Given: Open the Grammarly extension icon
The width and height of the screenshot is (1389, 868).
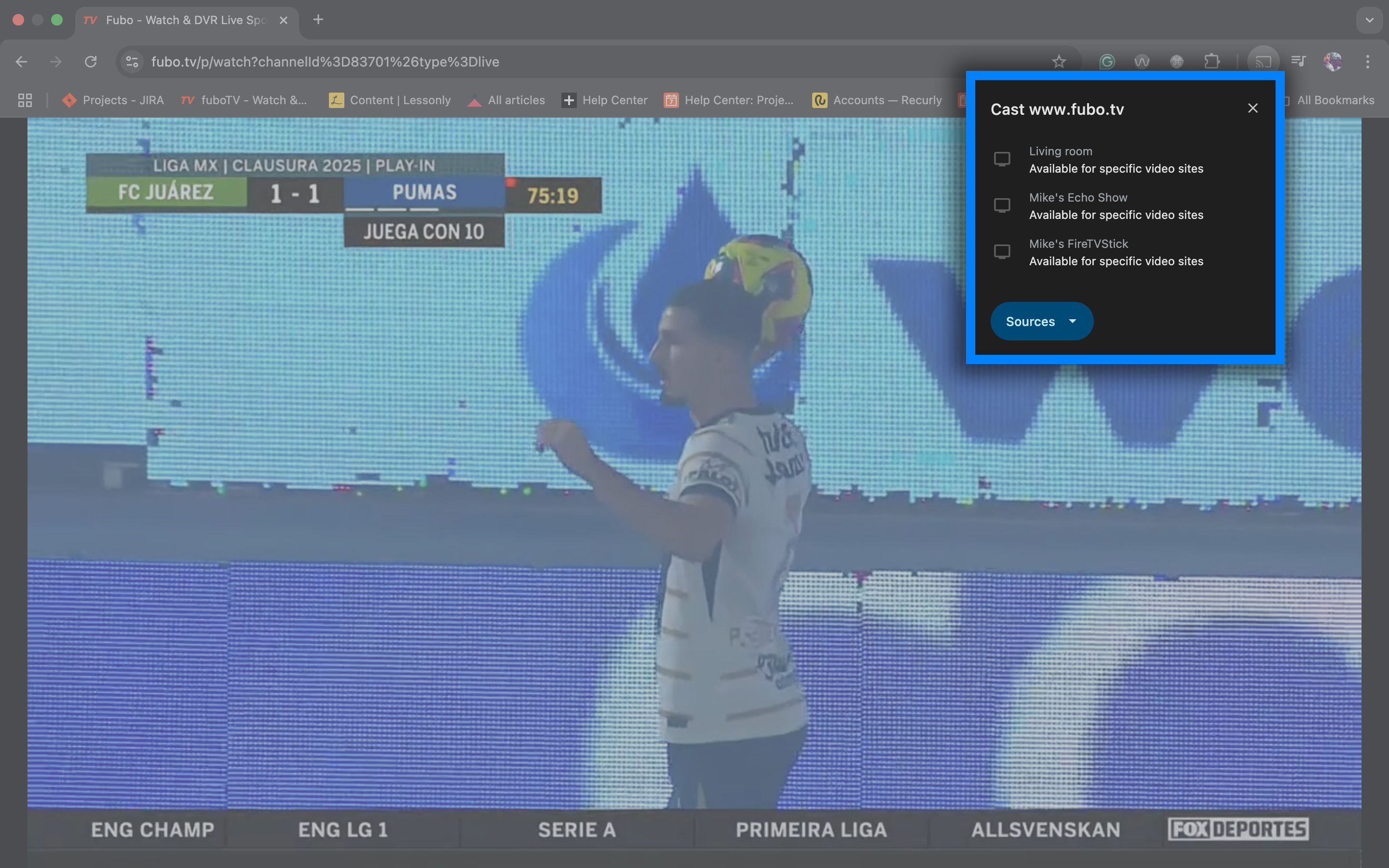Looking at the screenshot, I should pyautogui.click(x=1107, y=61).
